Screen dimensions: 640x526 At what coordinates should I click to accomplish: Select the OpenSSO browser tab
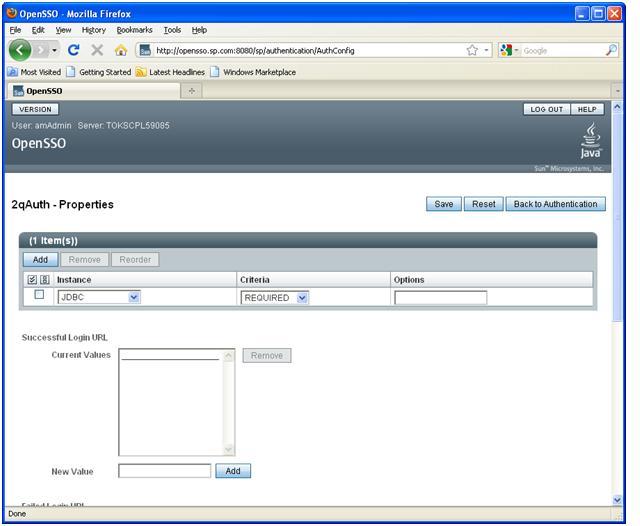(93, 91)
